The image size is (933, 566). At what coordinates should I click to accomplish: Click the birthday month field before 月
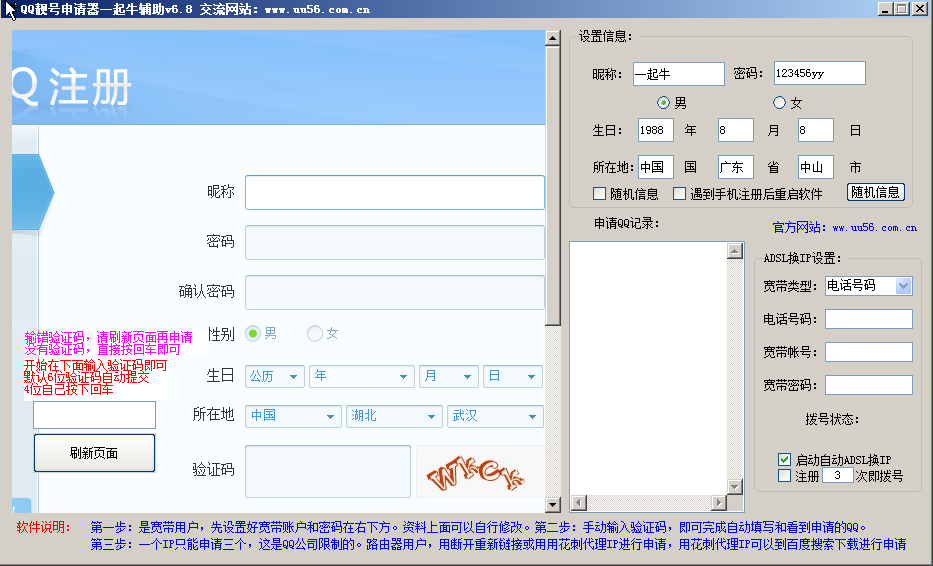tap(735, 130)
